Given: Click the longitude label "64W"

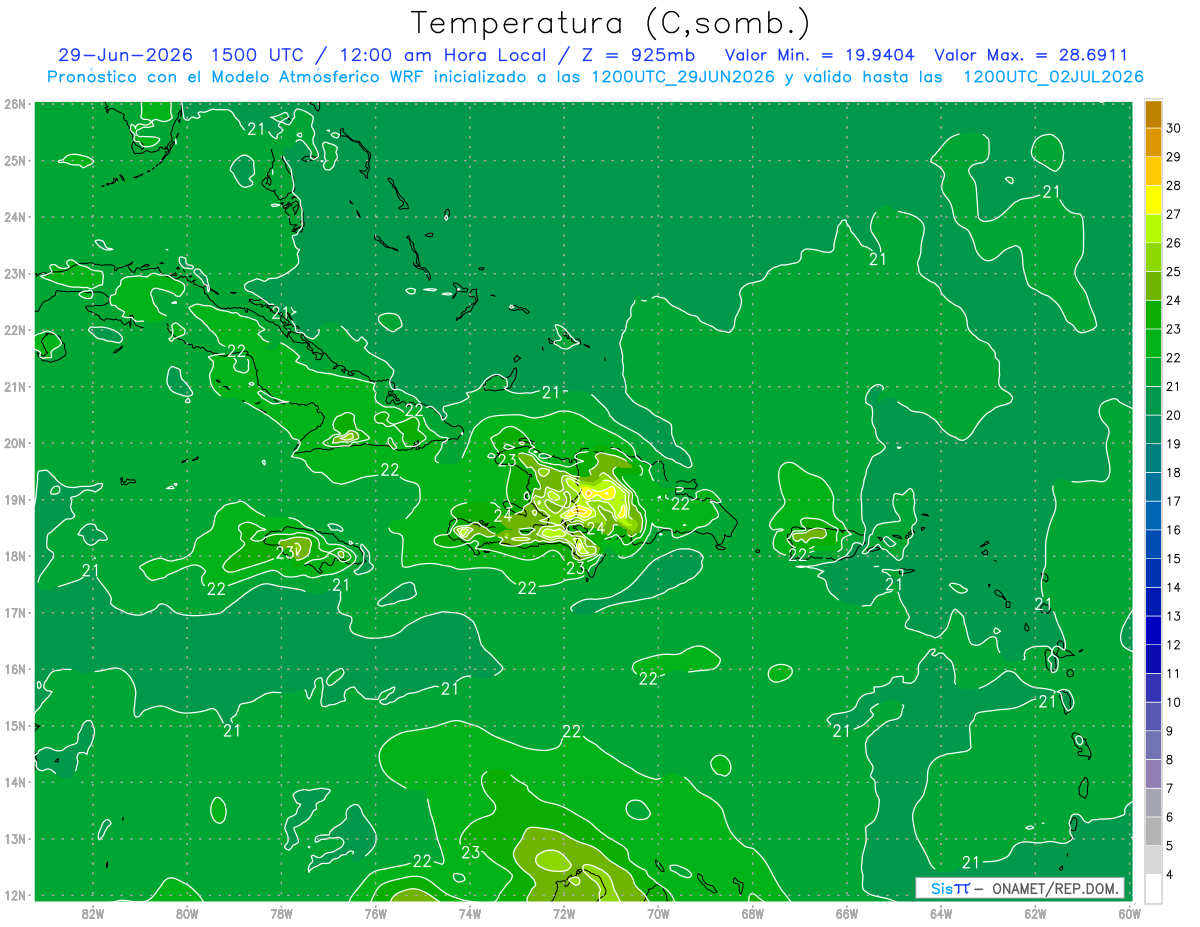Looking at the screenshot, I should click(941, 913).
